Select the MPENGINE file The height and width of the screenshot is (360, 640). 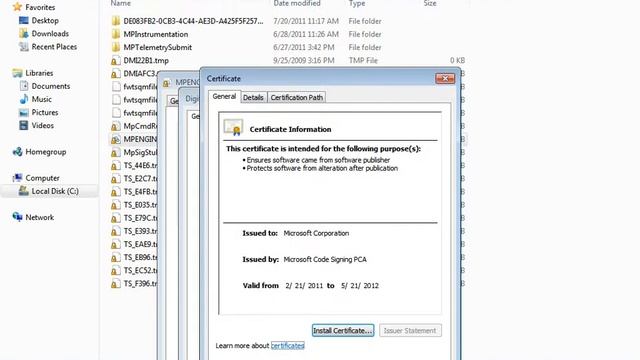click(x=140, y=139)
